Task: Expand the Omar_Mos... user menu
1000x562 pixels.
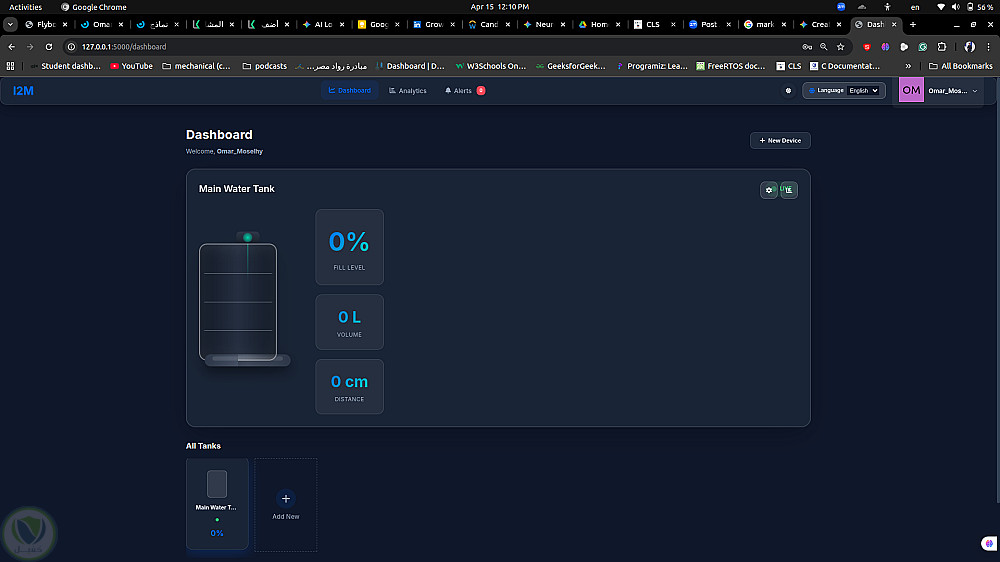Action: tap(952, 91)
